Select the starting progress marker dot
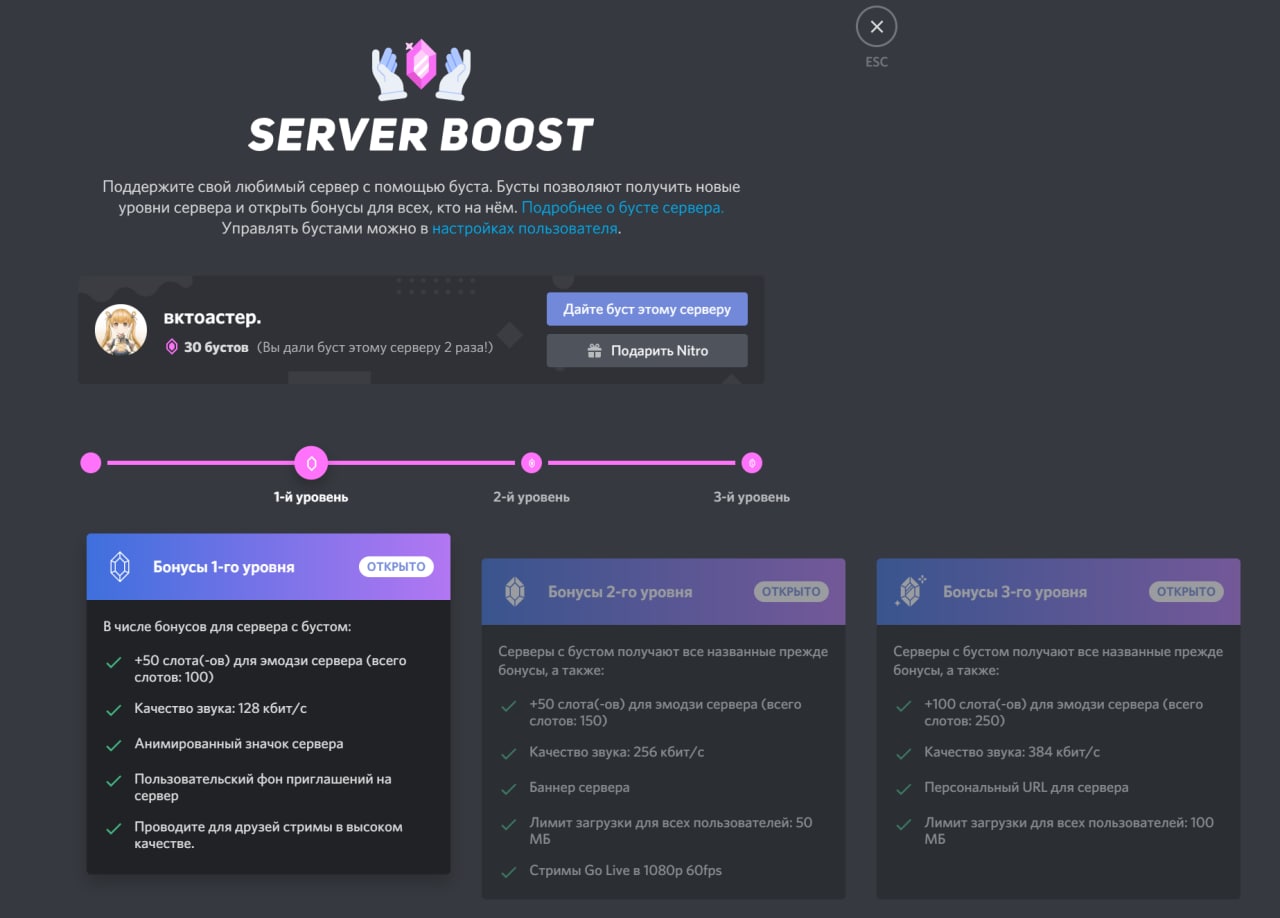The image size is (1280, 918). pos(91,463)
